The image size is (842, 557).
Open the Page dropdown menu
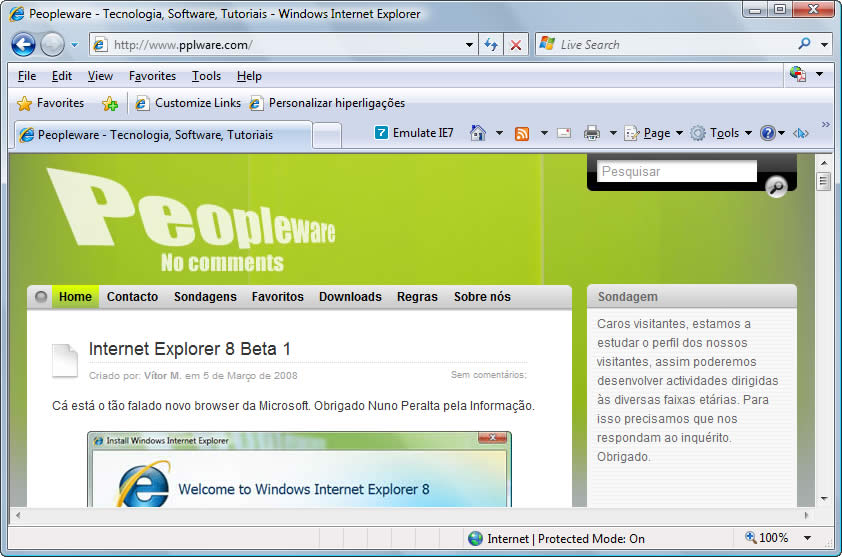point(654,133)
